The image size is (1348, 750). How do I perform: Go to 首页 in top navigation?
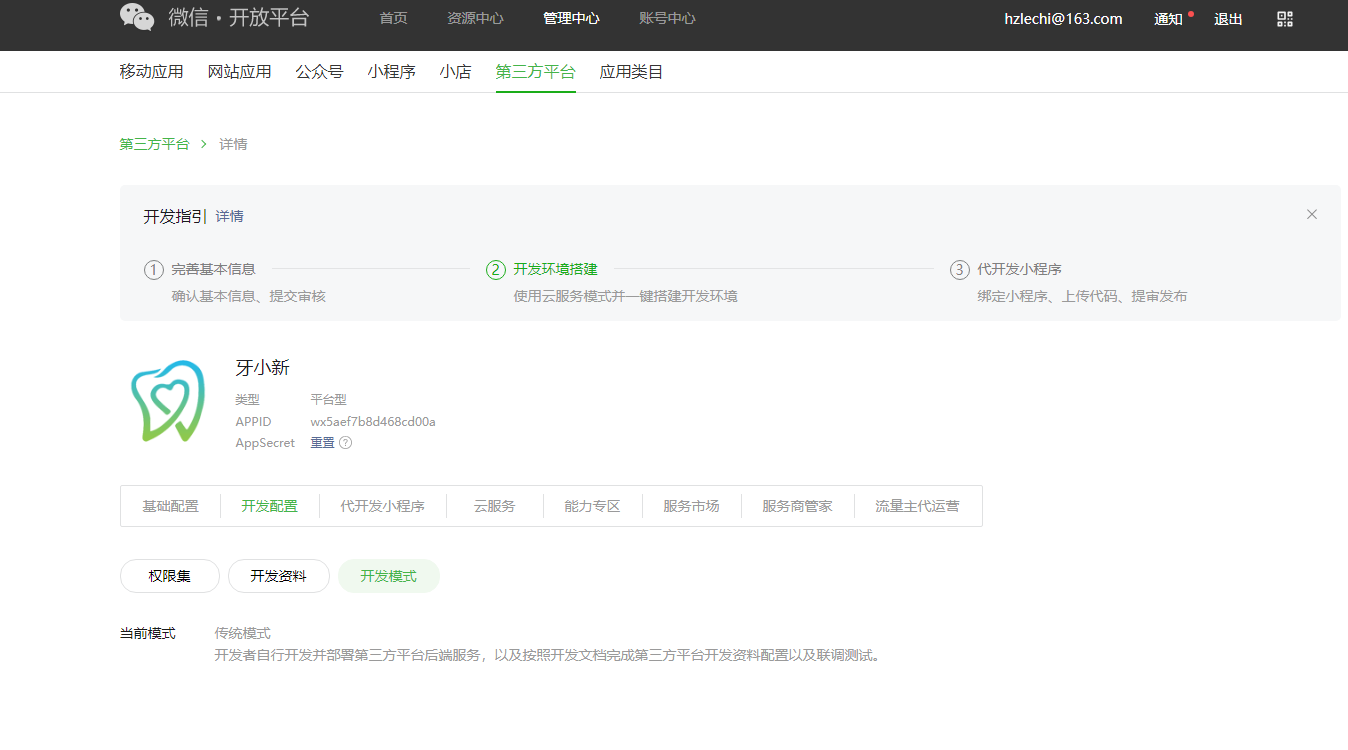(394, 18)
